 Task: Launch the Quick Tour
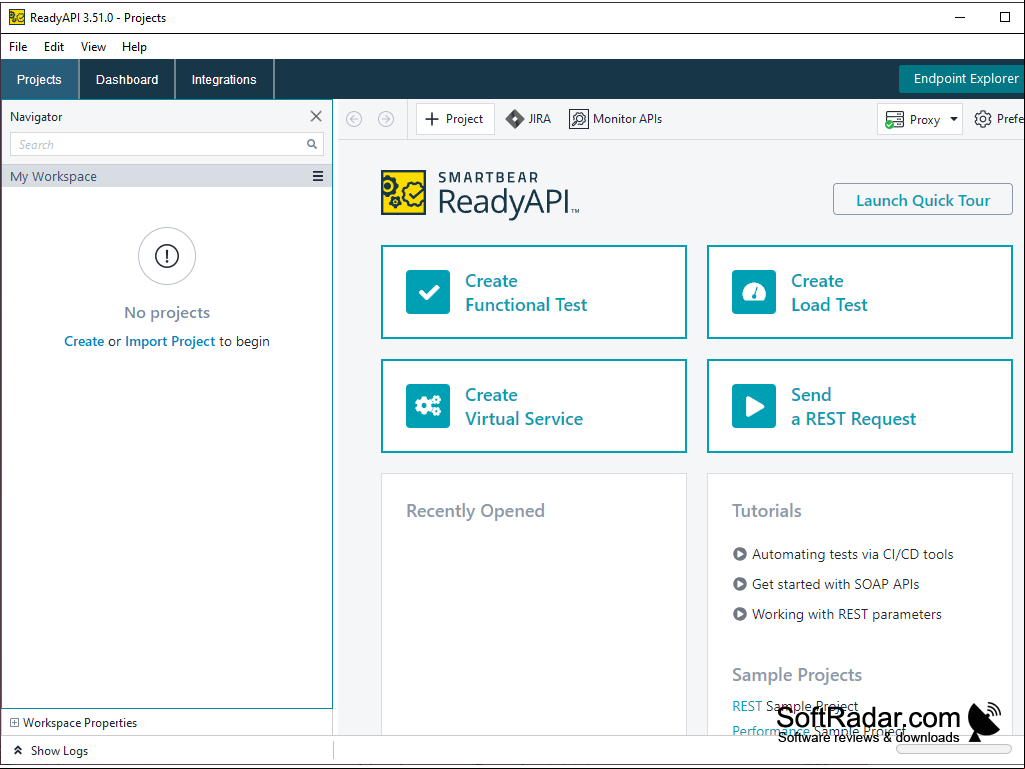(922, 199)
